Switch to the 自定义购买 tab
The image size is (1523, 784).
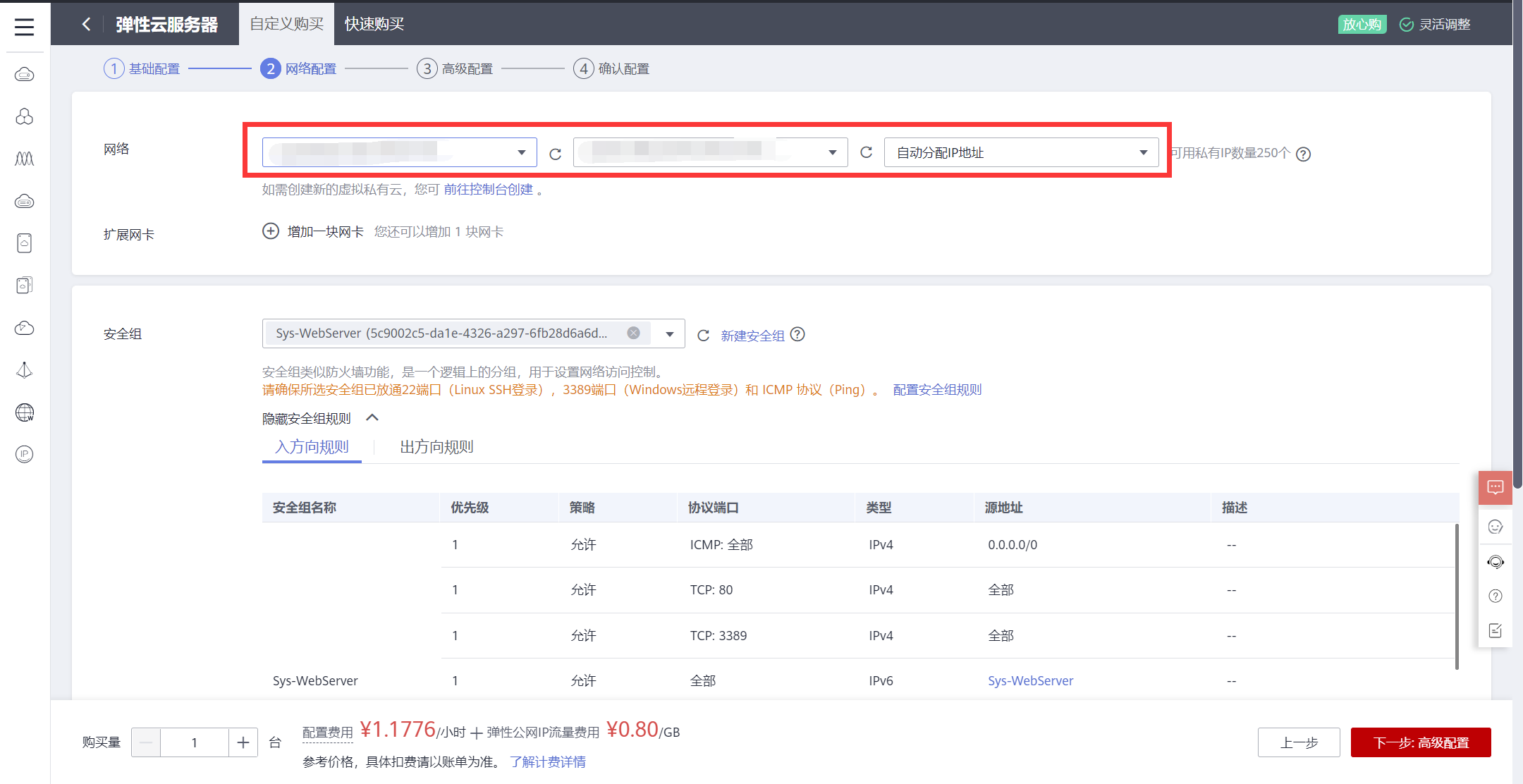[286, 24]
